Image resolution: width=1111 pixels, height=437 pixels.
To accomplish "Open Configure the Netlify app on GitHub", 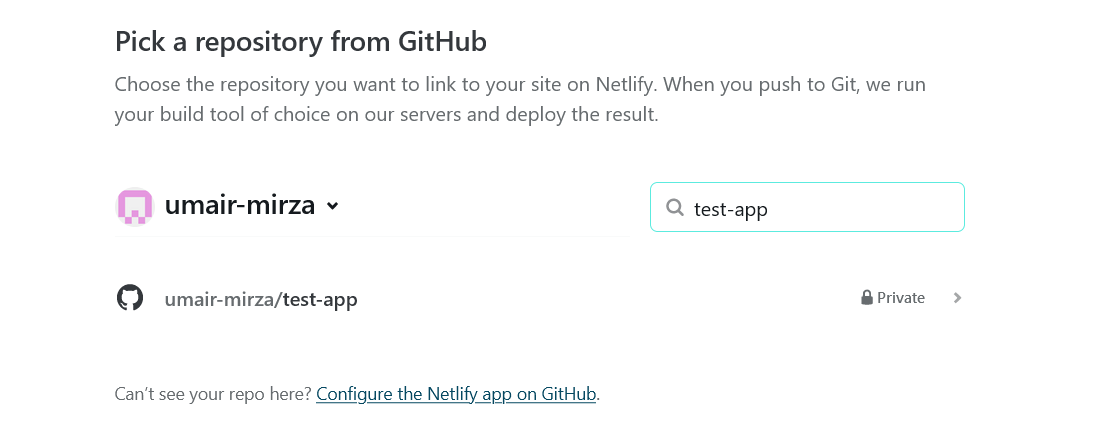I will pos(456,394).
